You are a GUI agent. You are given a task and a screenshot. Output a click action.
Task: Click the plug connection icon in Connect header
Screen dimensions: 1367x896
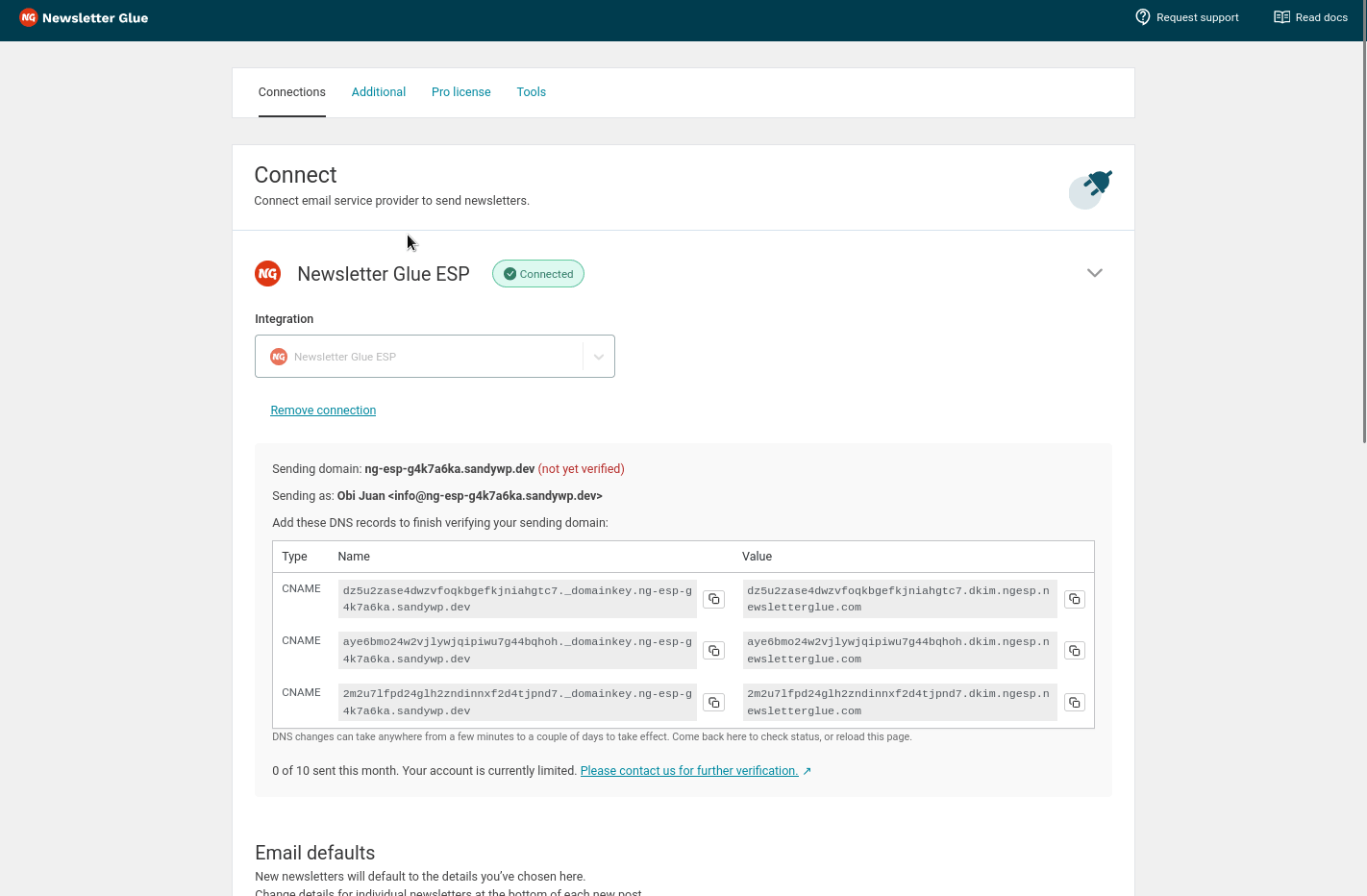click(1090, 188)
